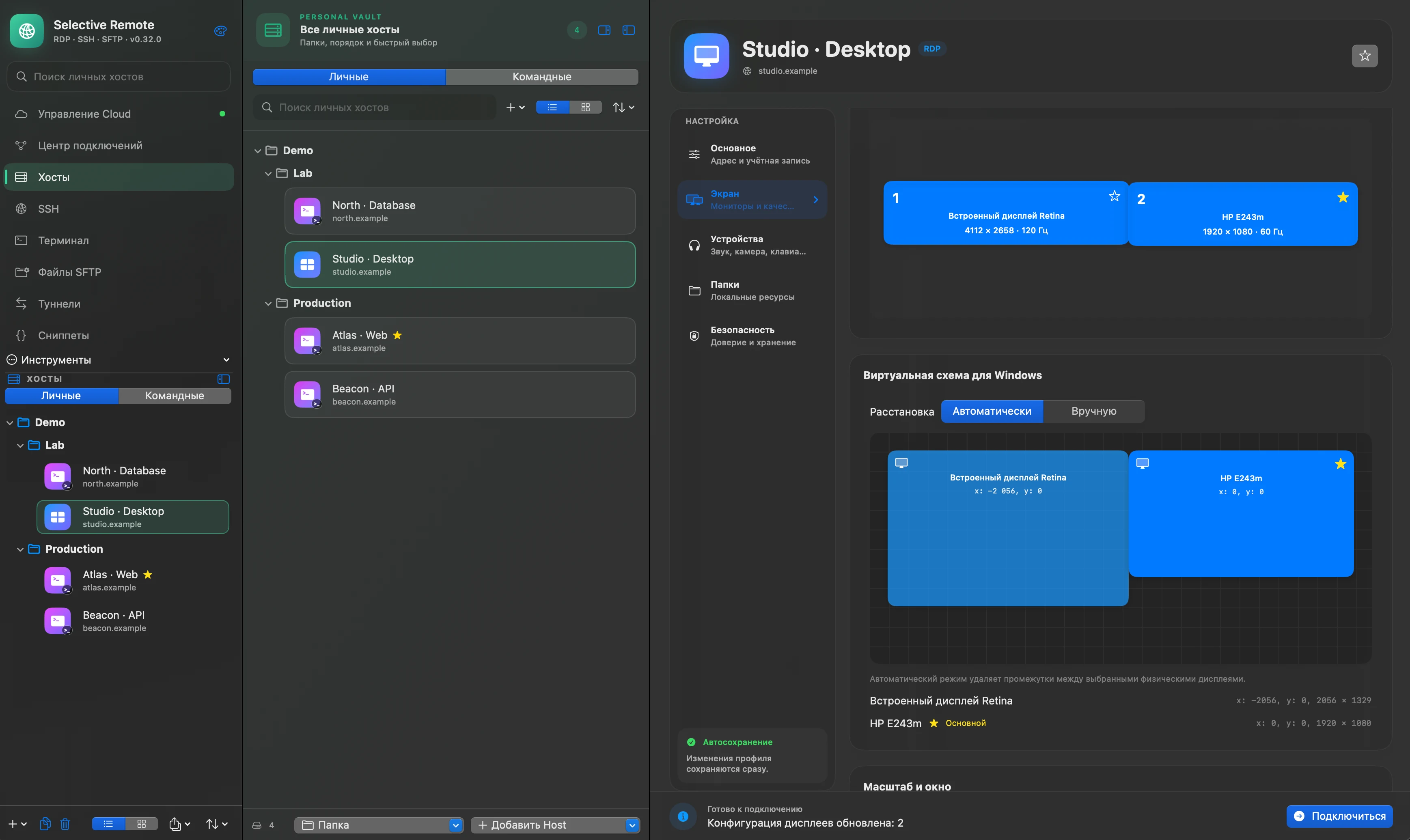This screenshot has width=1410, height=840.
Task: Select Beacon · API in sidebar tree
Action: (133, 621)
